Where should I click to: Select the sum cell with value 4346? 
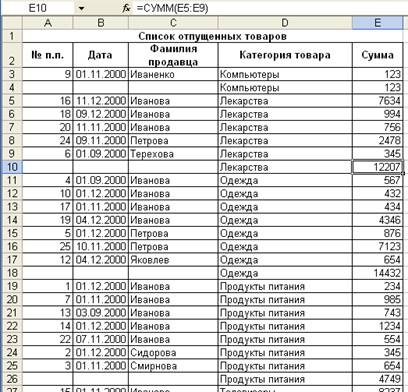tap(377, 220)
